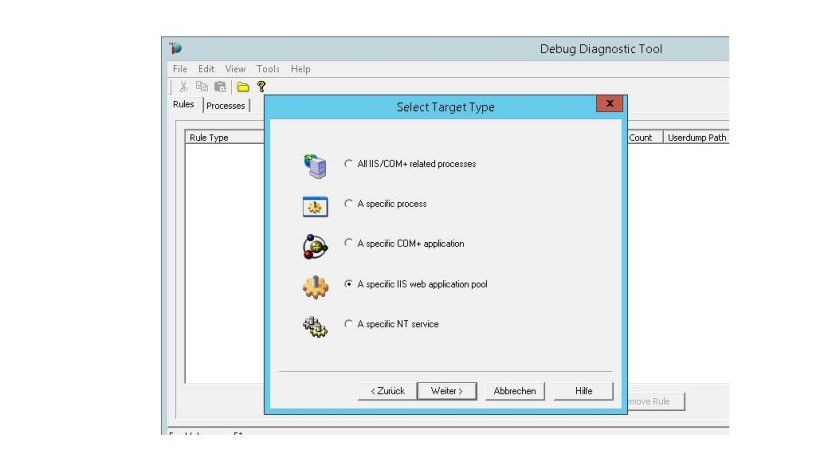Click the help question mark toolbar icon
840x473 pixels.
pyautogui.click(x=261, y=87)
